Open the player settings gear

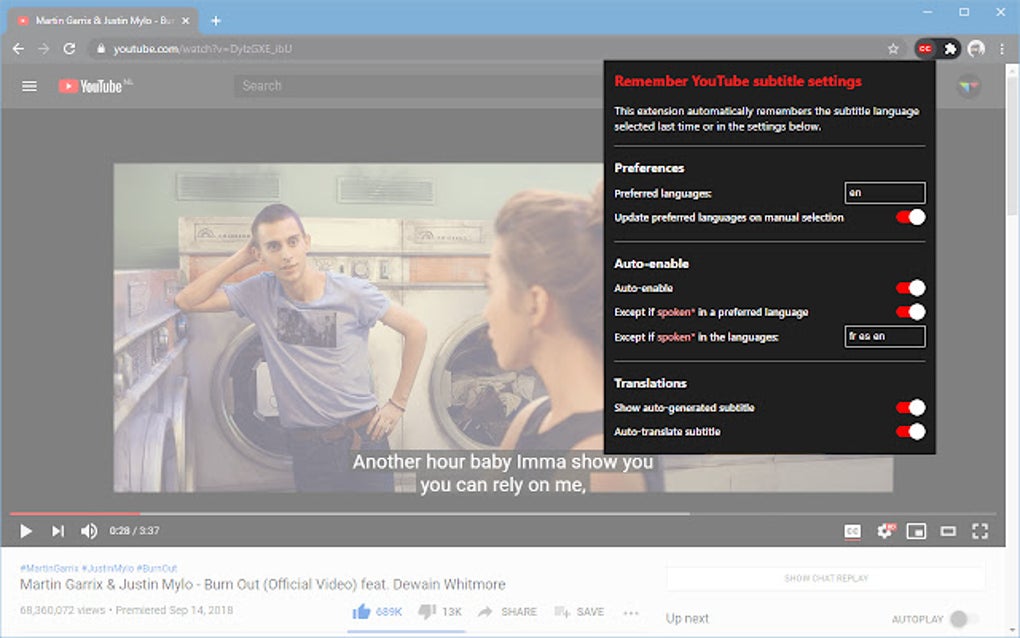click(x=884, y=531)
